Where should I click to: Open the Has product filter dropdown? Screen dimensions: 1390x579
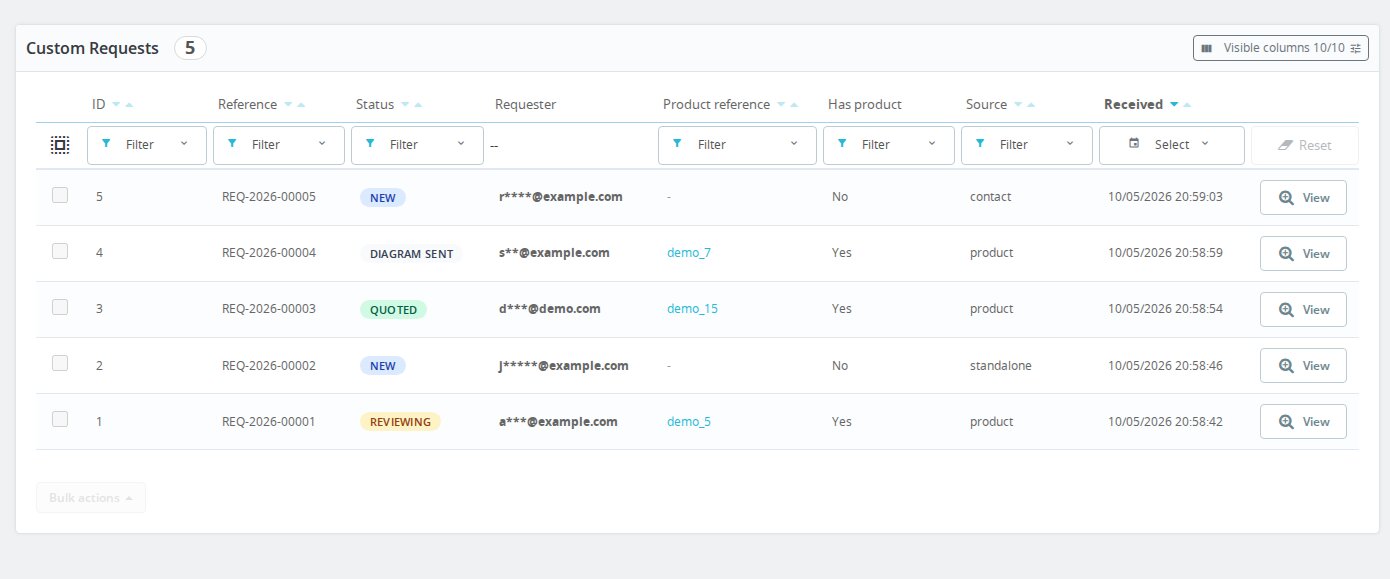pyautogui.click(x=888, y=145)
